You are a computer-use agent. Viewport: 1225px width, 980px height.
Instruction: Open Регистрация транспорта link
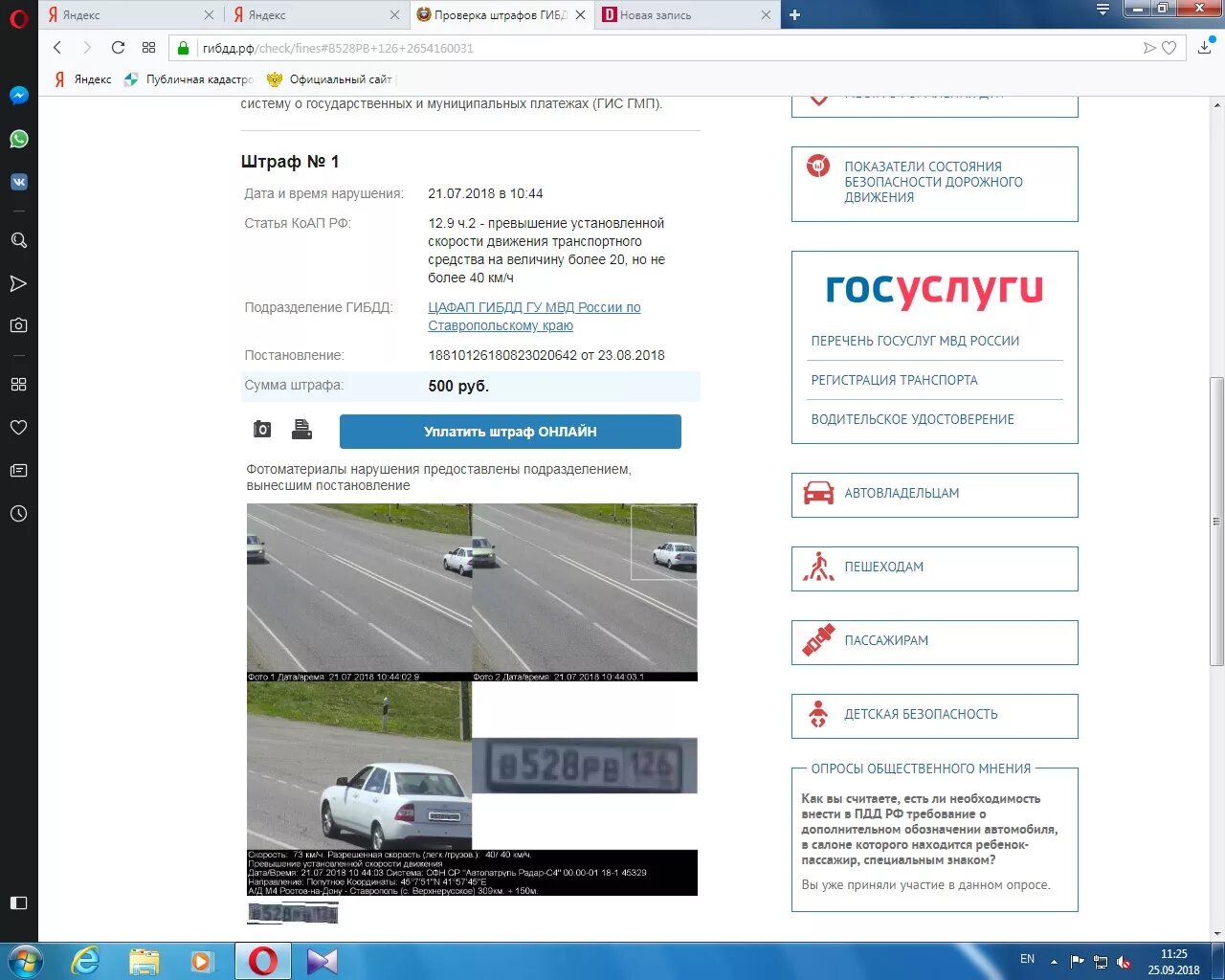(x=894, y=380)
